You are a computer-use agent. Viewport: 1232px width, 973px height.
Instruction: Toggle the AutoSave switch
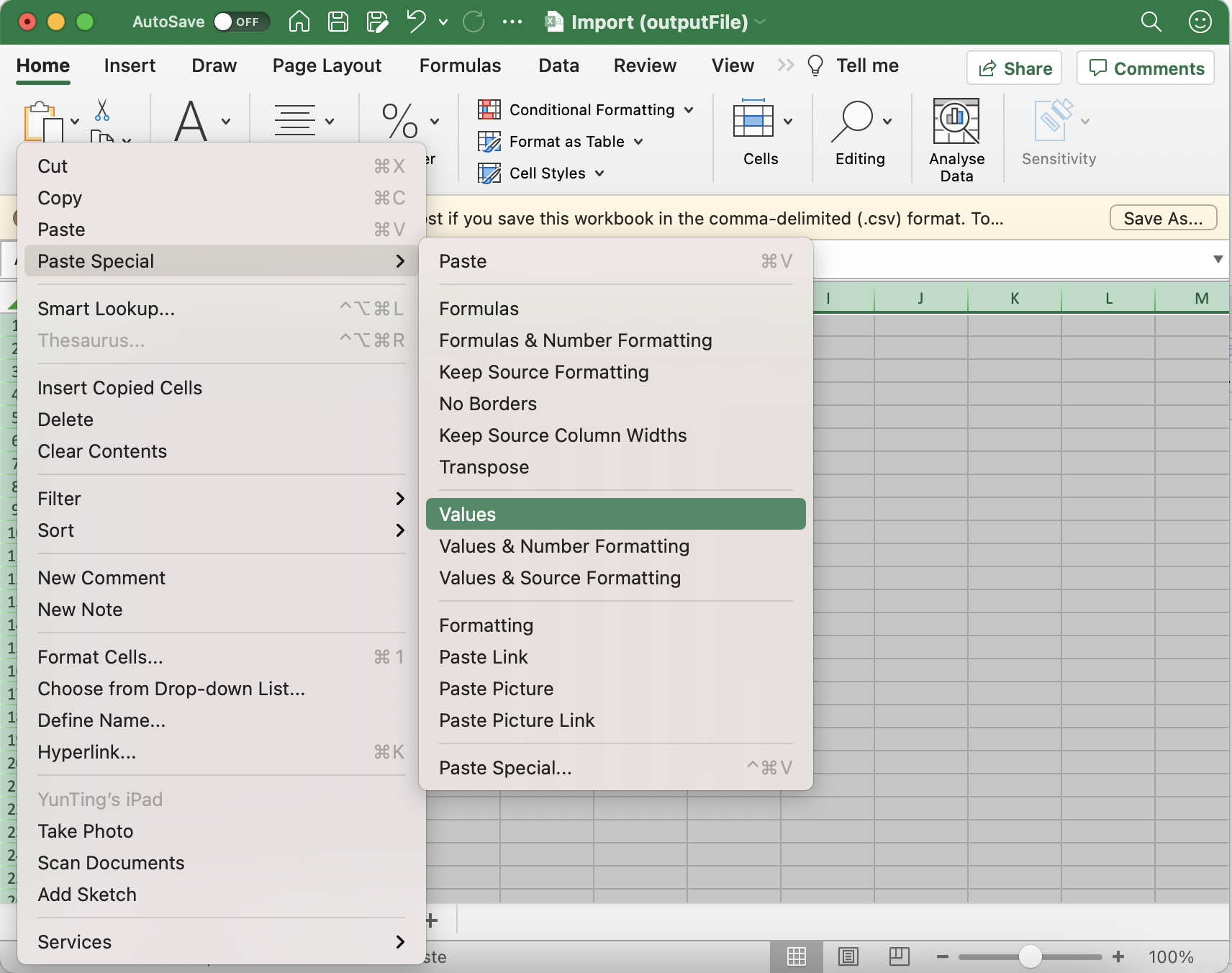click(x=241, y=22)
